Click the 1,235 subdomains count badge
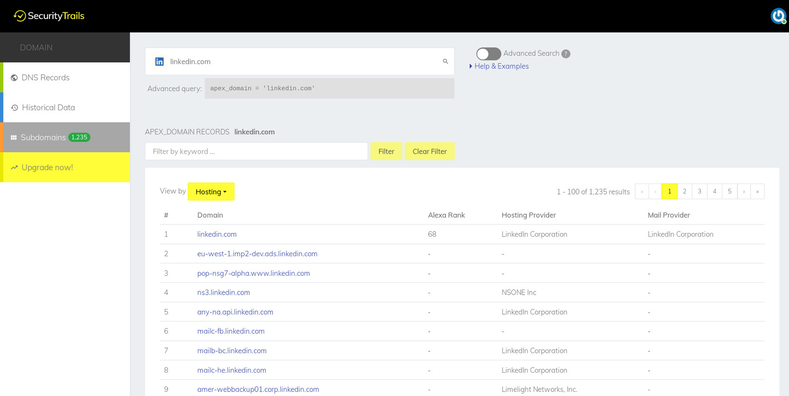The image size is (789, 396). click(79, 137)
